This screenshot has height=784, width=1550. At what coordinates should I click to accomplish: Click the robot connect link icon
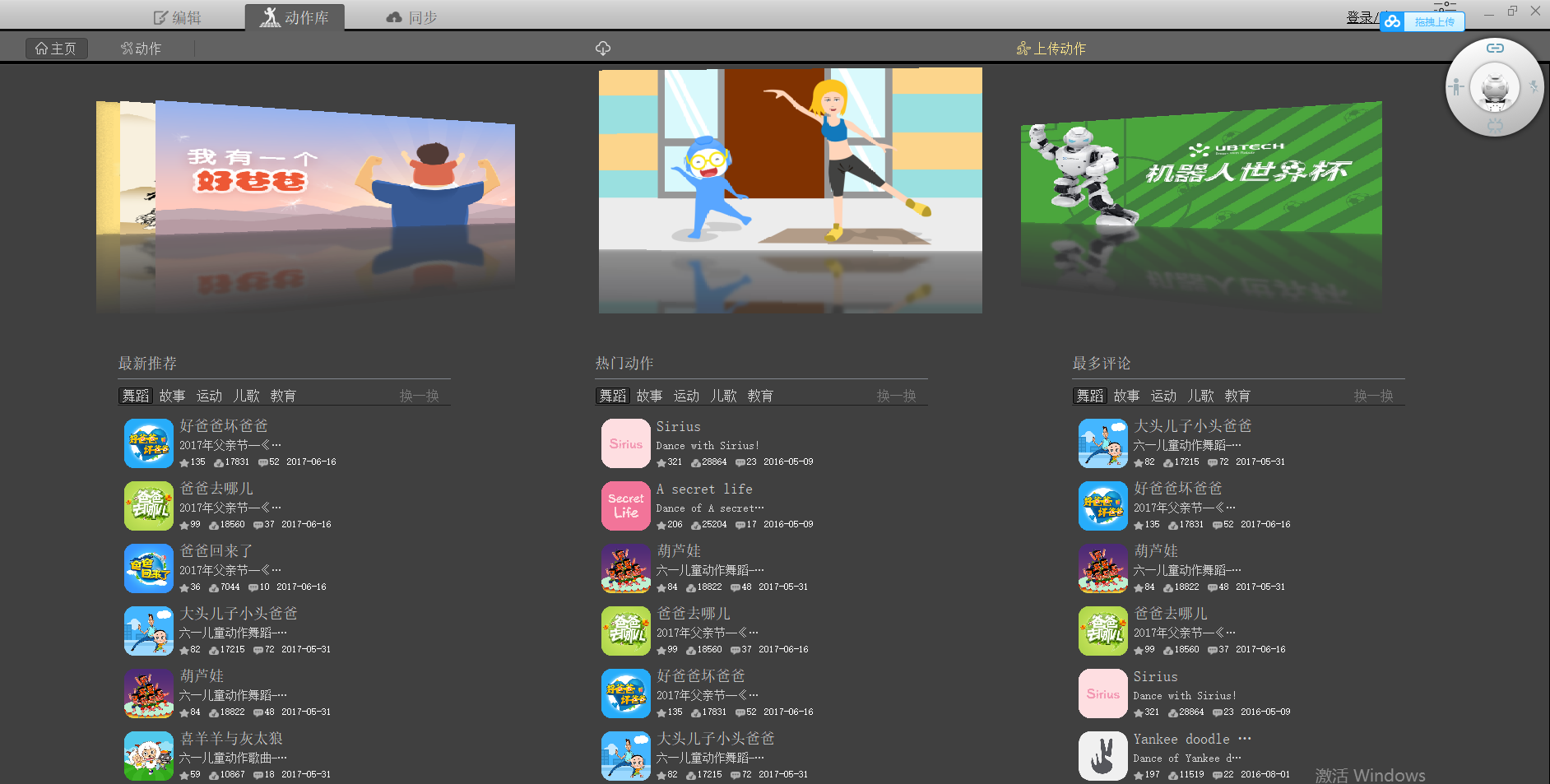tap(1495, 48)
